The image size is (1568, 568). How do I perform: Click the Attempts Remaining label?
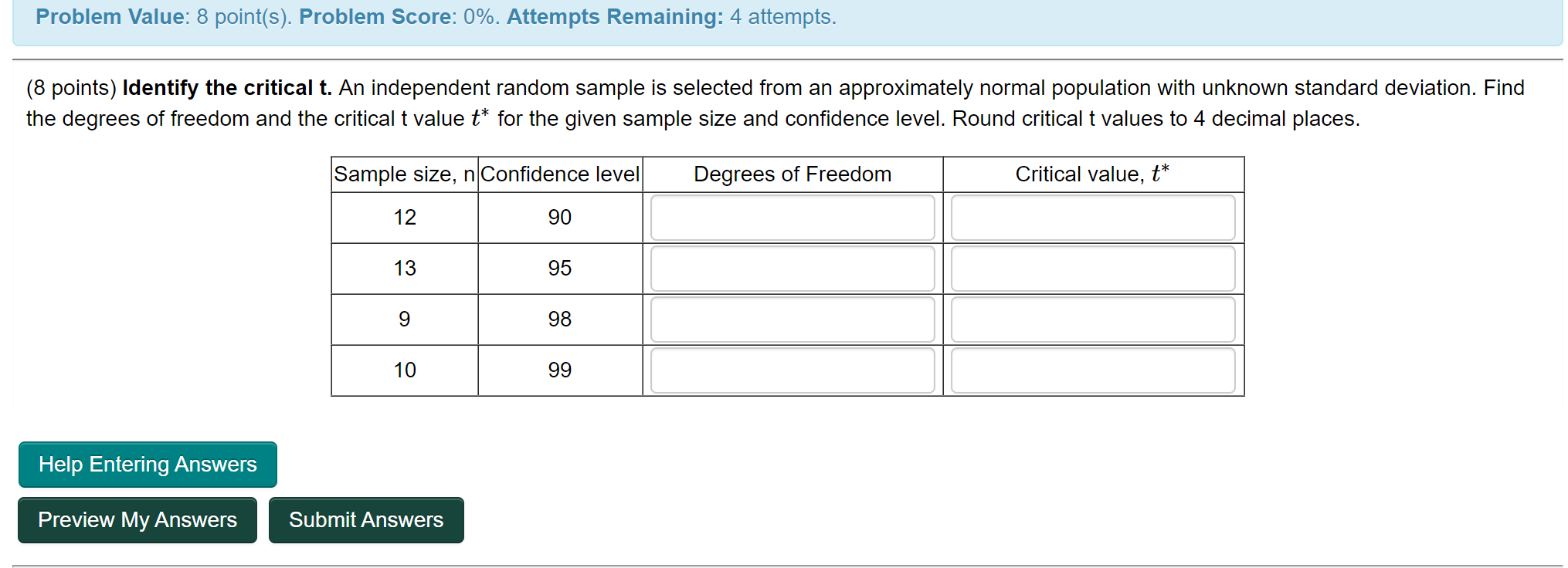pos(615,17)
